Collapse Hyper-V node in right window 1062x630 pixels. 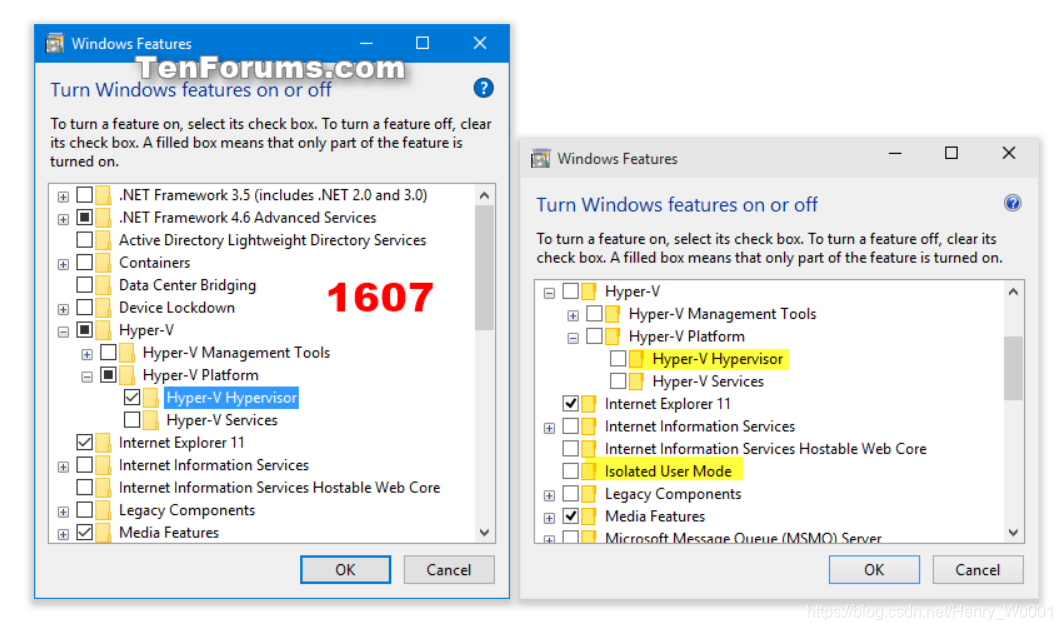(549, 293)
